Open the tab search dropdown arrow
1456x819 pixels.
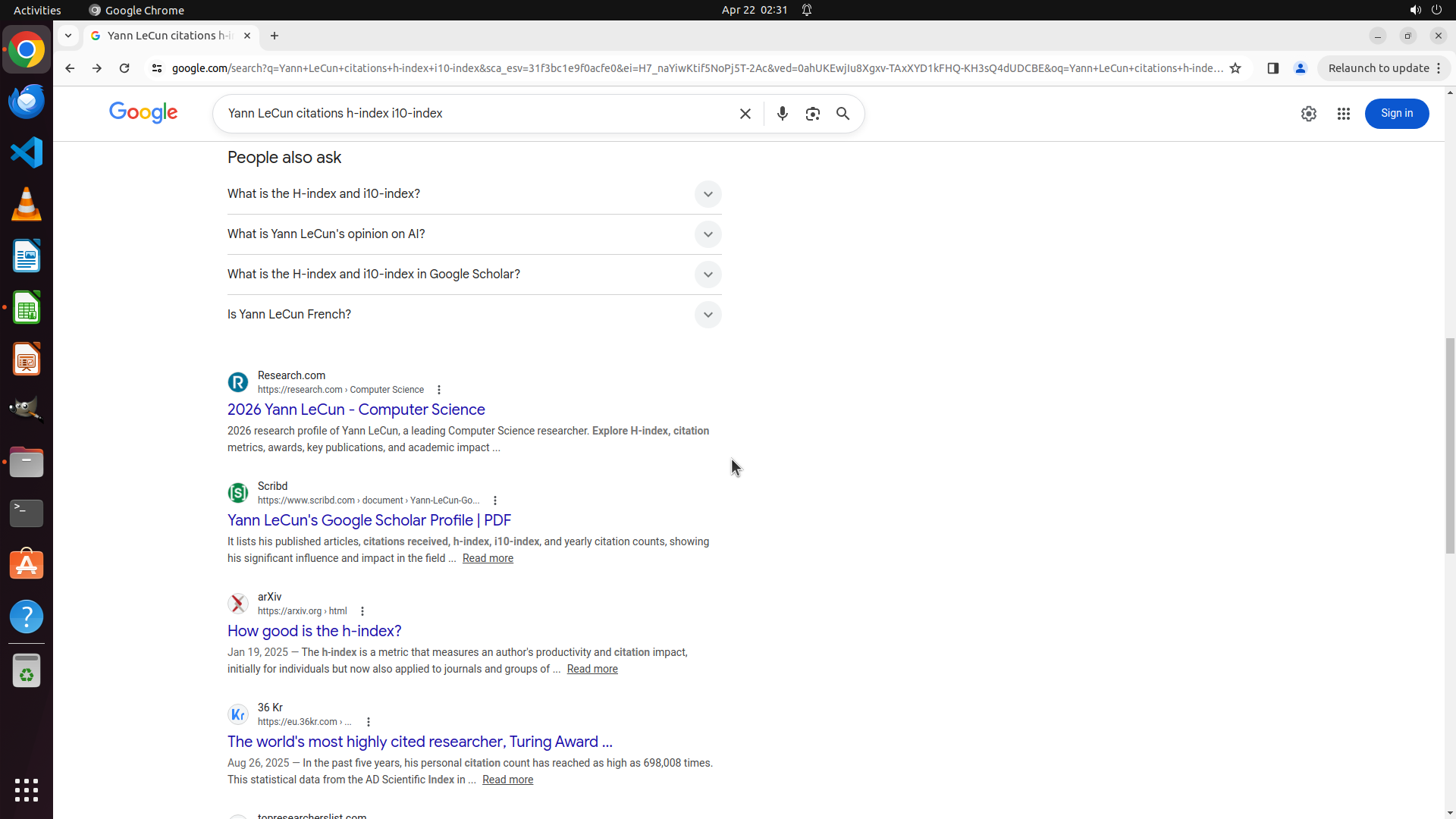coord(68,36)
